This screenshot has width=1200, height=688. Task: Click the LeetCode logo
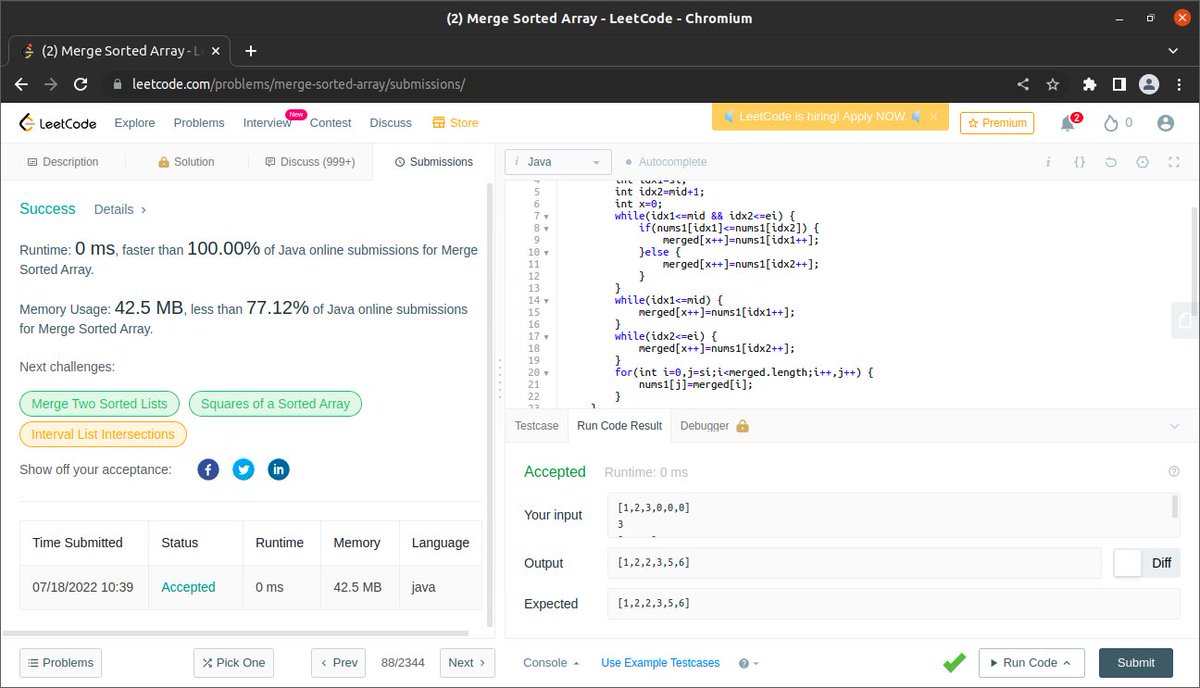click(58, 123)
